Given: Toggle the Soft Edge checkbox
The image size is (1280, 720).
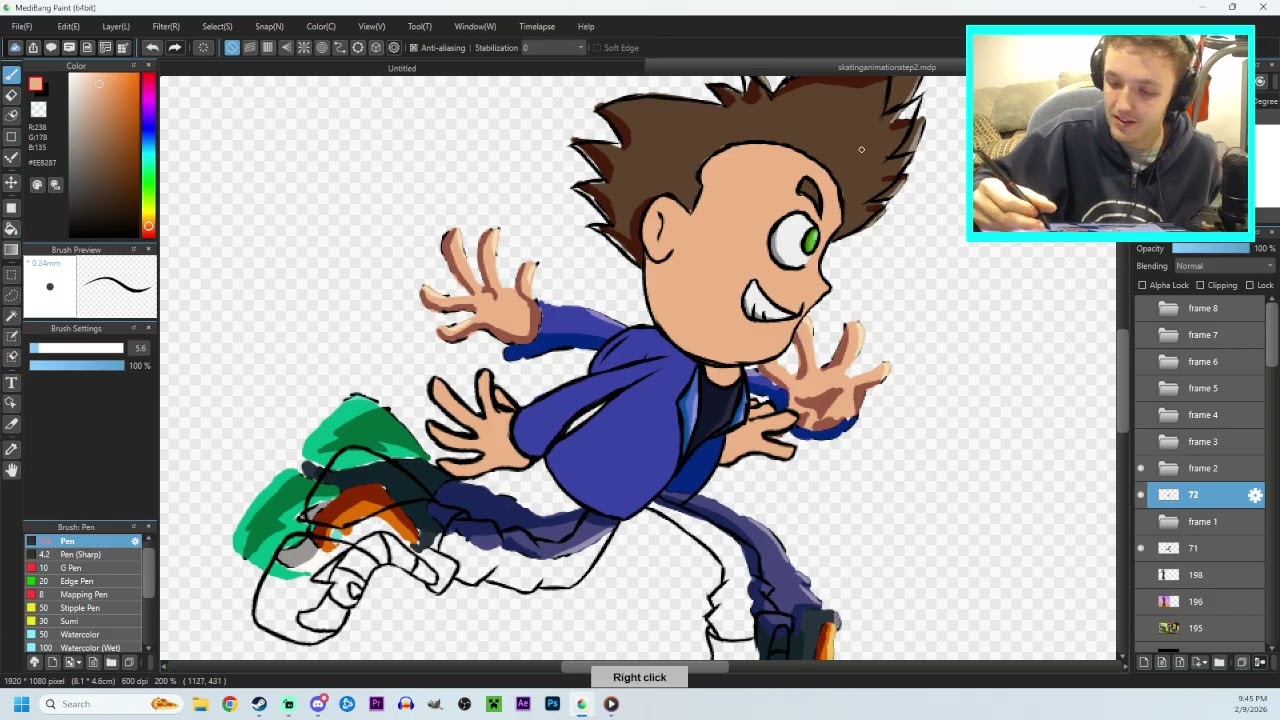Looking at the screenshot, I should tap(597, 48).
